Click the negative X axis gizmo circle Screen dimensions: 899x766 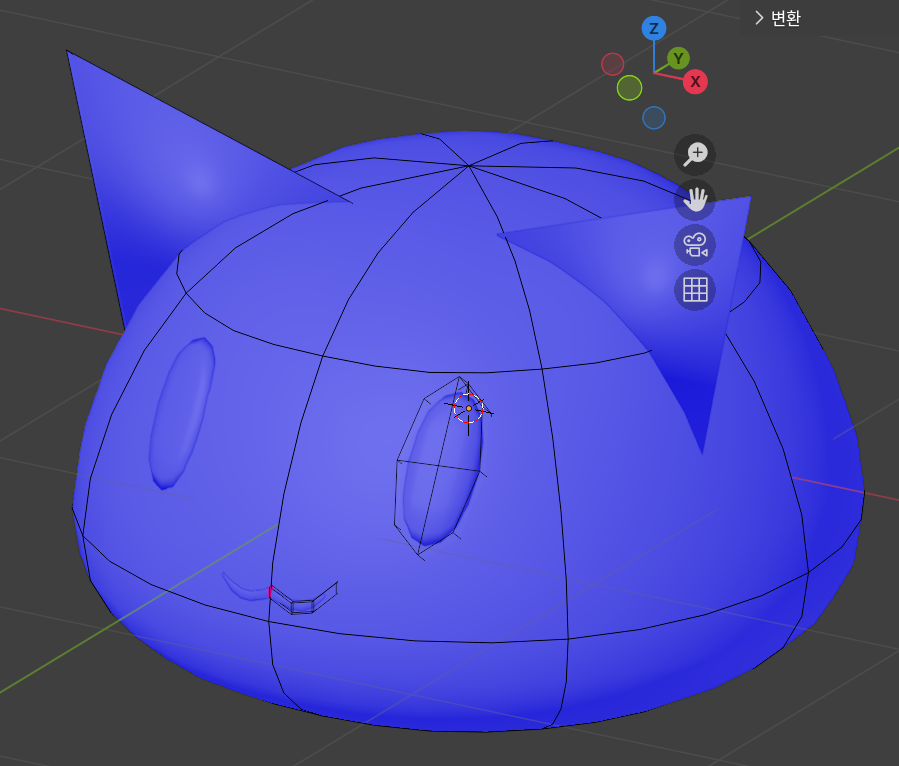(x=612, y=64)
